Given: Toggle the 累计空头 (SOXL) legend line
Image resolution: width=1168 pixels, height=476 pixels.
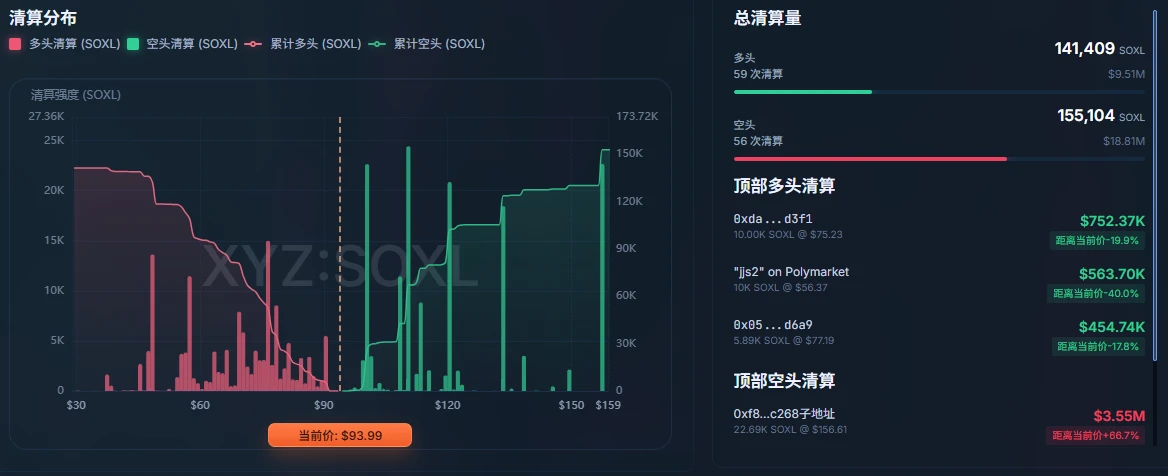Looking at the screenshot, I should click(x=426, y=44).
